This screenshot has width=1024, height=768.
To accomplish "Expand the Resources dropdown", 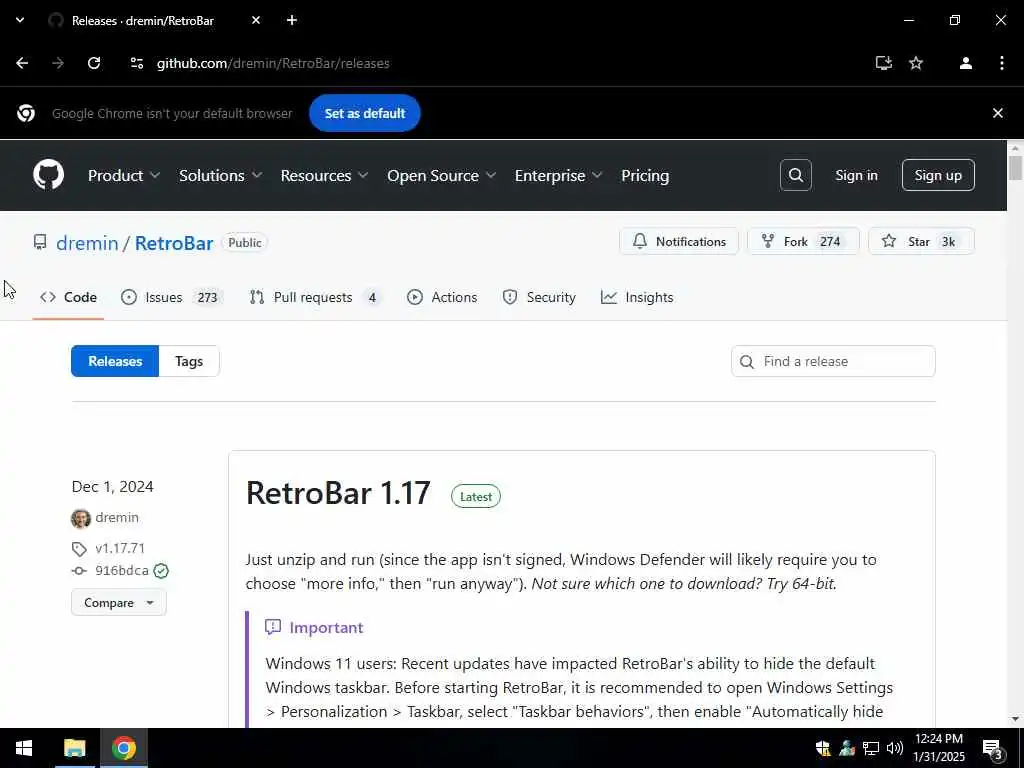I will pyautogui.click(x=325, y=176).
